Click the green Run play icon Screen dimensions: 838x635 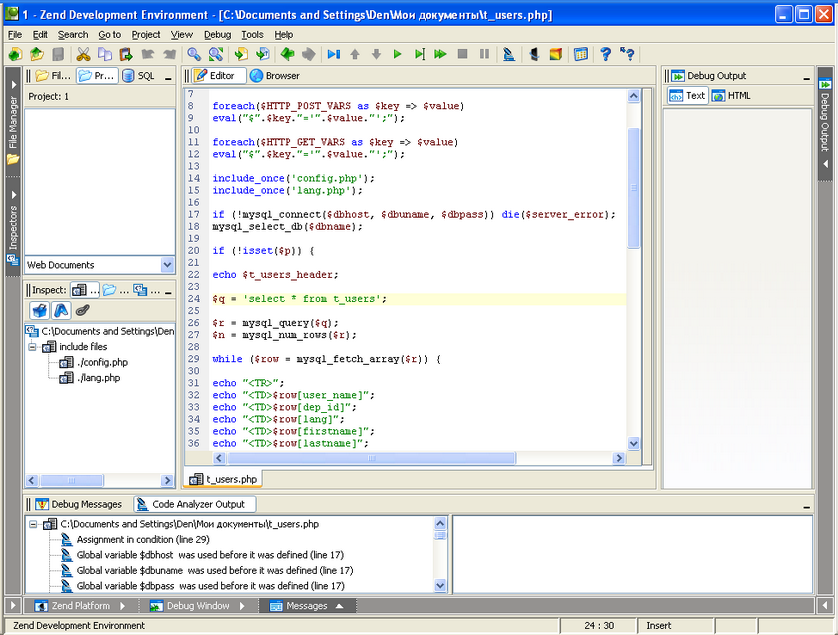397,54
